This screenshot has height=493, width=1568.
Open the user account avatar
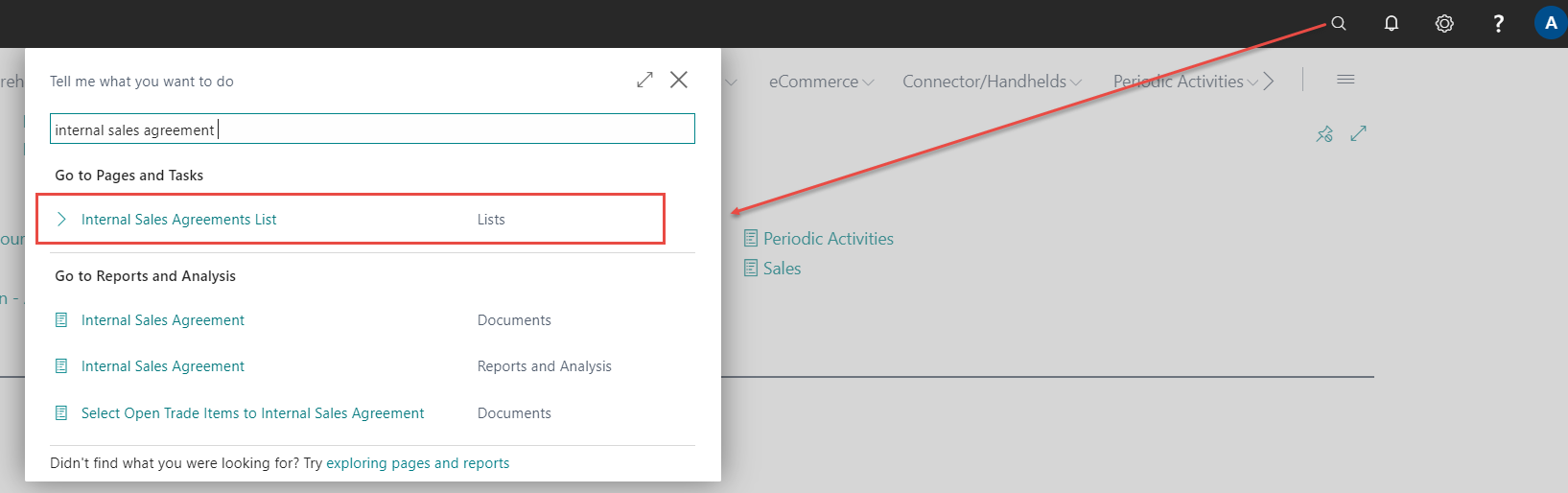click(x=1550, y=23)
